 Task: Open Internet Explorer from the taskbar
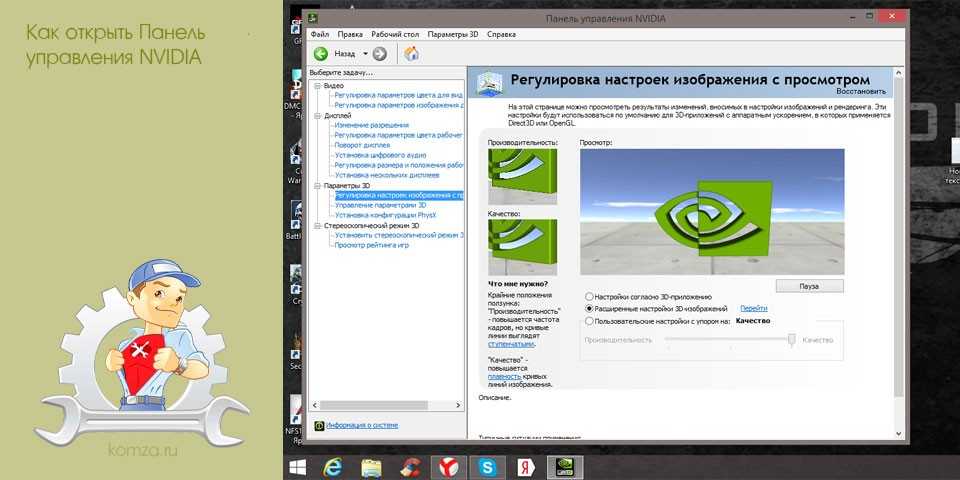point(333,467)
